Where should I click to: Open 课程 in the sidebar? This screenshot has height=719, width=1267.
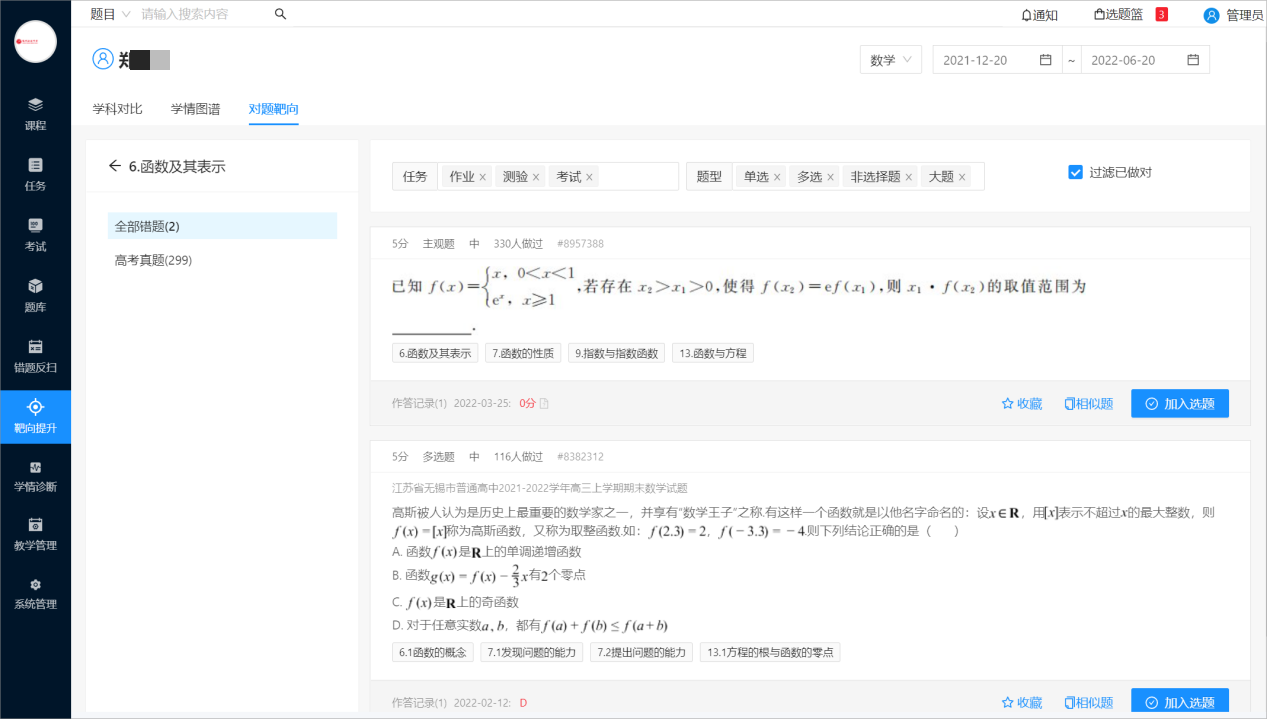click(x=35, y=114)
